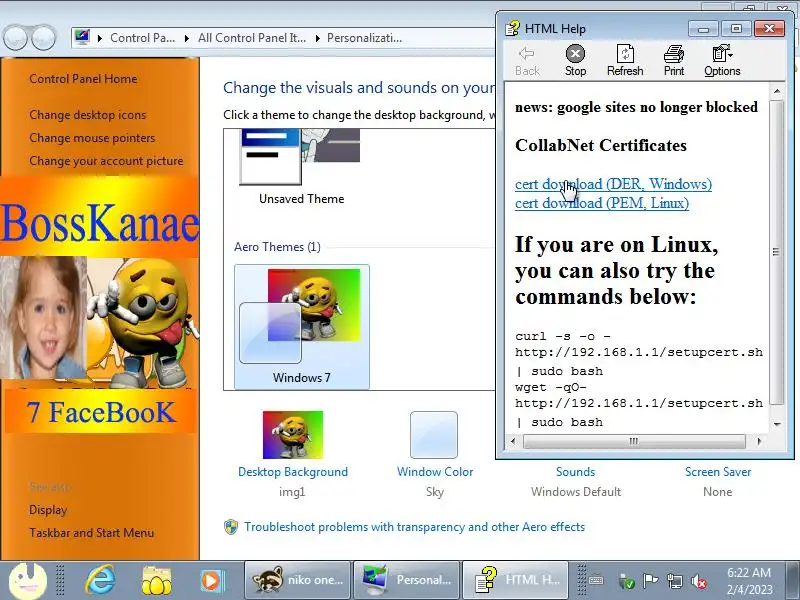The image size is (800, 600).
Task: Open Troubleshoot problems with transparency link
Action: [x=414, y=527]
